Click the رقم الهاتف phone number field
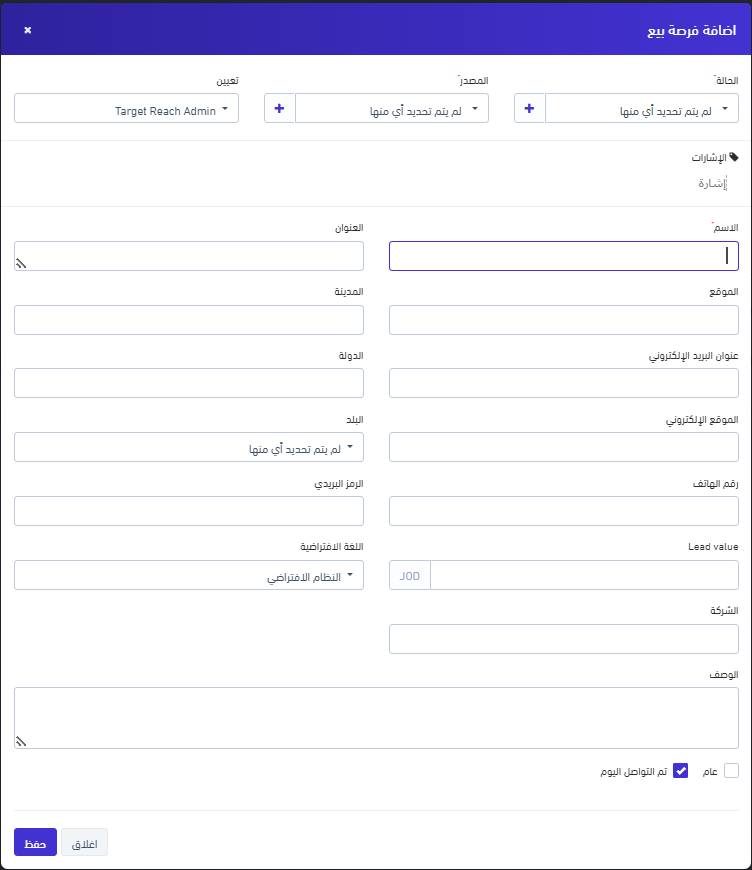 pyautogui.click(x=563, y=511)
